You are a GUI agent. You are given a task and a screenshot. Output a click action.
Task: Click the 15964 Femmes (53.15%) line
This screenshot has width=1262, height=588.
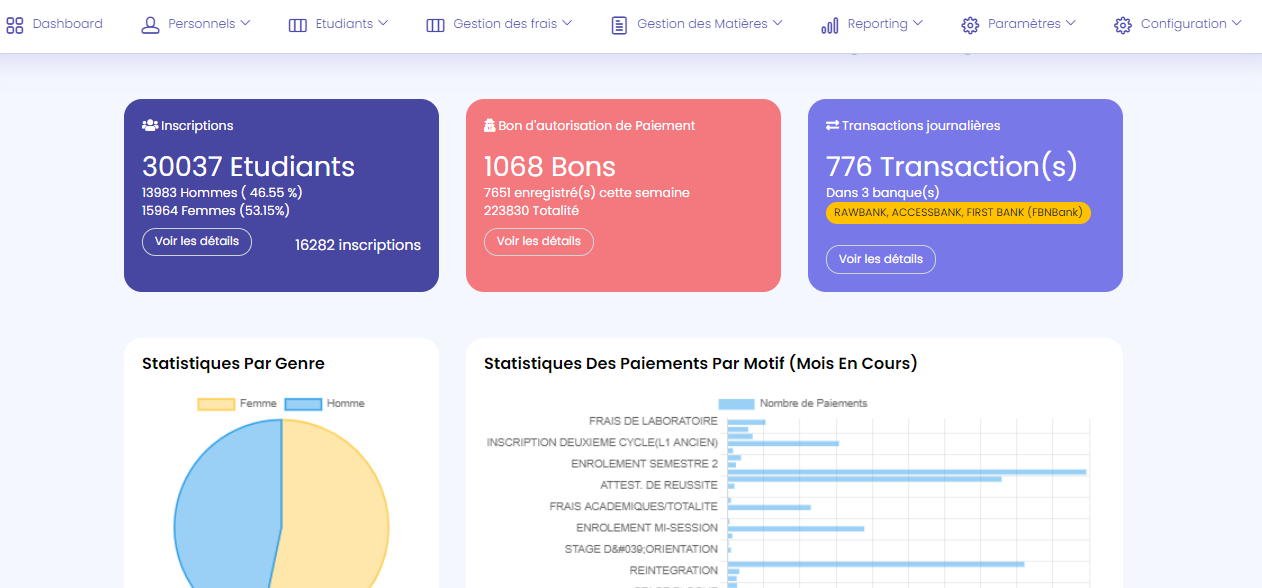point(216,210)
